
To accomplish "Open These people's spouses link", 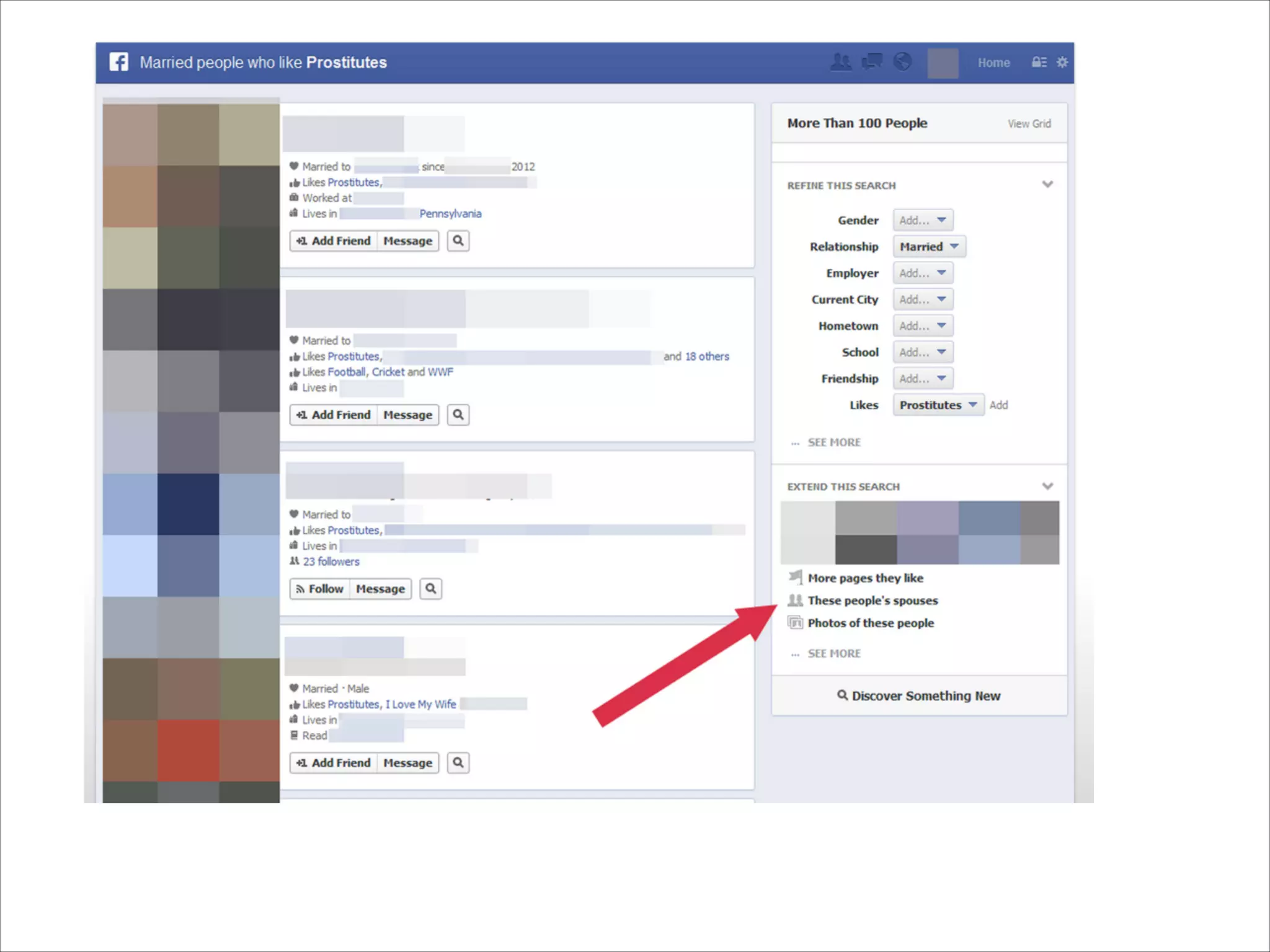I will coord(872,600).
